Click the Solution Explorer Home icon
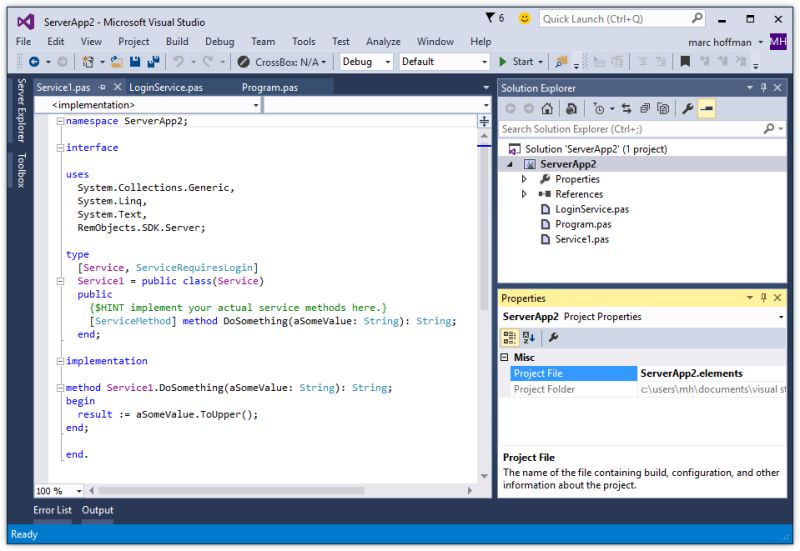Viewport: 800px width, 551px height. tap(547, 108)
